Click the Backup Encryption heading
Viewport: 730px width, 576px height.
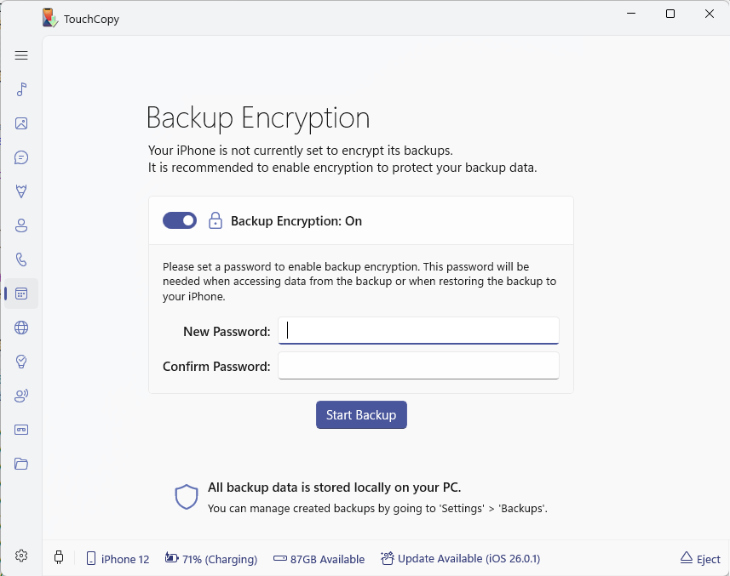258,118
